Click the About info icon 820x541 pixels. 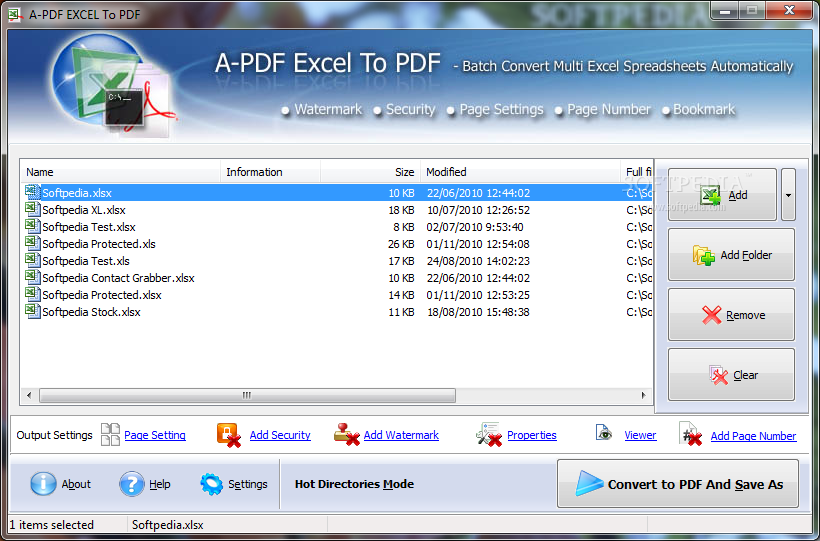point(43,483)
